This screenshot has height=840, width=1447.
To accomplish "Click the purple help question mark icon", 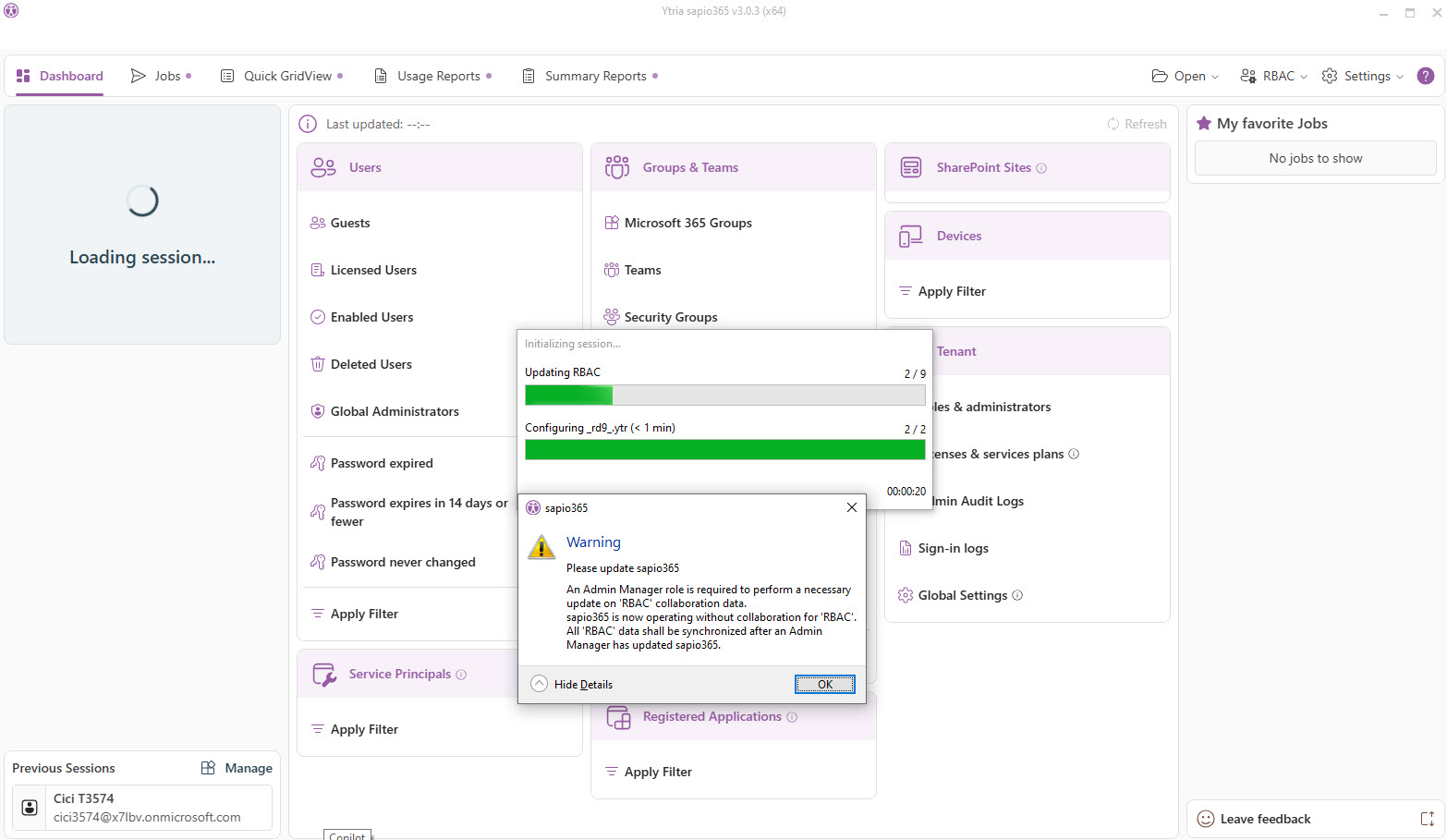I will (1425, 76).
